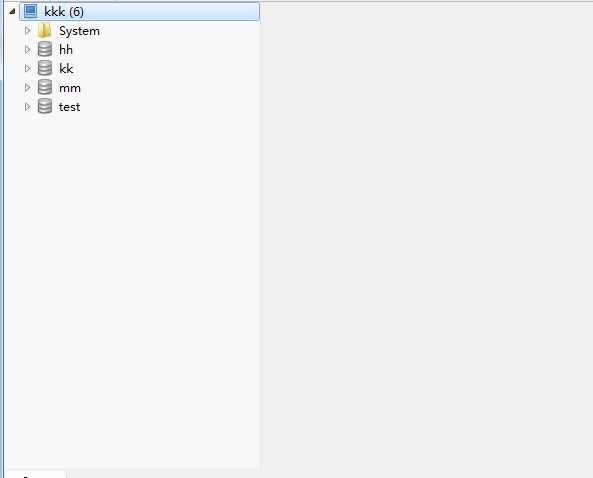Expand the mm database node

tap(27, 87)
